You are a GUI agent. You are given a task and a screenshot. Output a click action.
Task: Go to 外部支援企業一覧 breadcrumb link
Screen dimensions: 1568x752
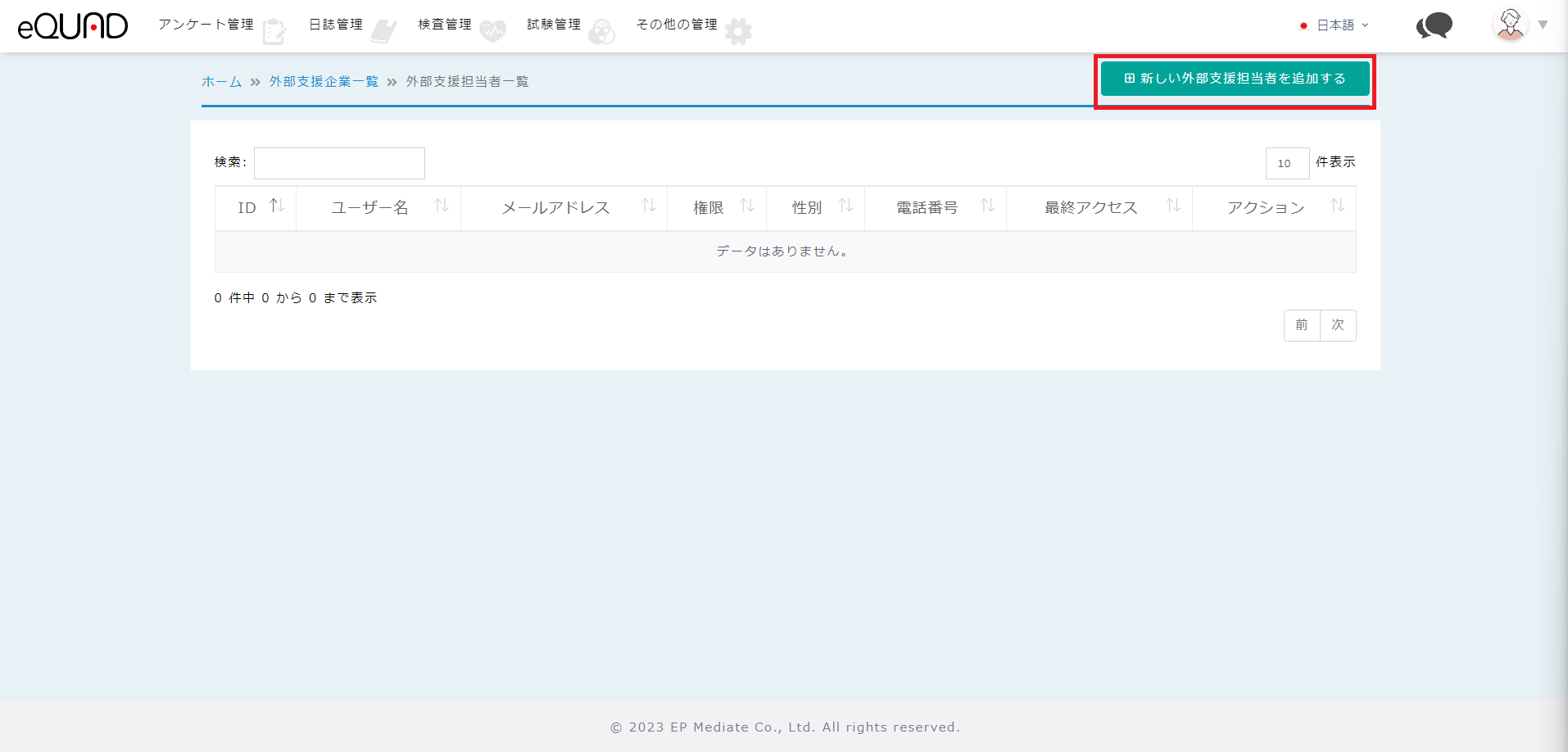pyautogui.click(x=324, y=82)
